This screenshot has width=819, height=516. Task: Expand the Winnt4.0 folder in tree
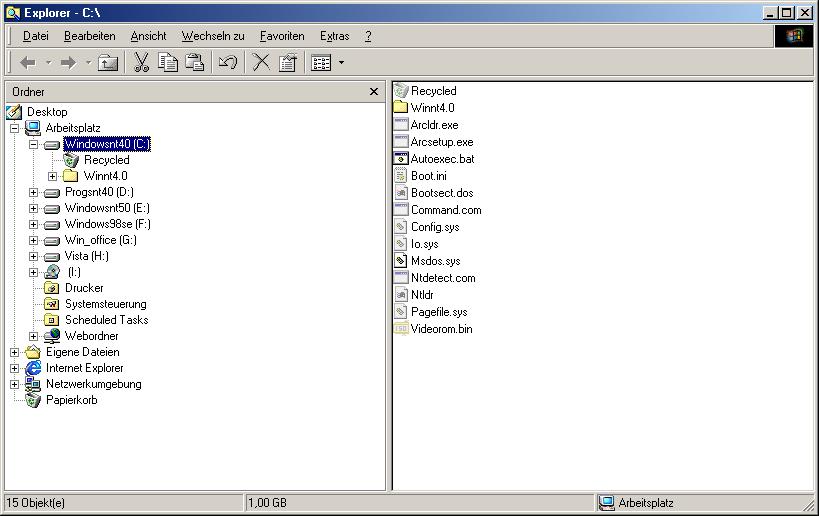52,176
